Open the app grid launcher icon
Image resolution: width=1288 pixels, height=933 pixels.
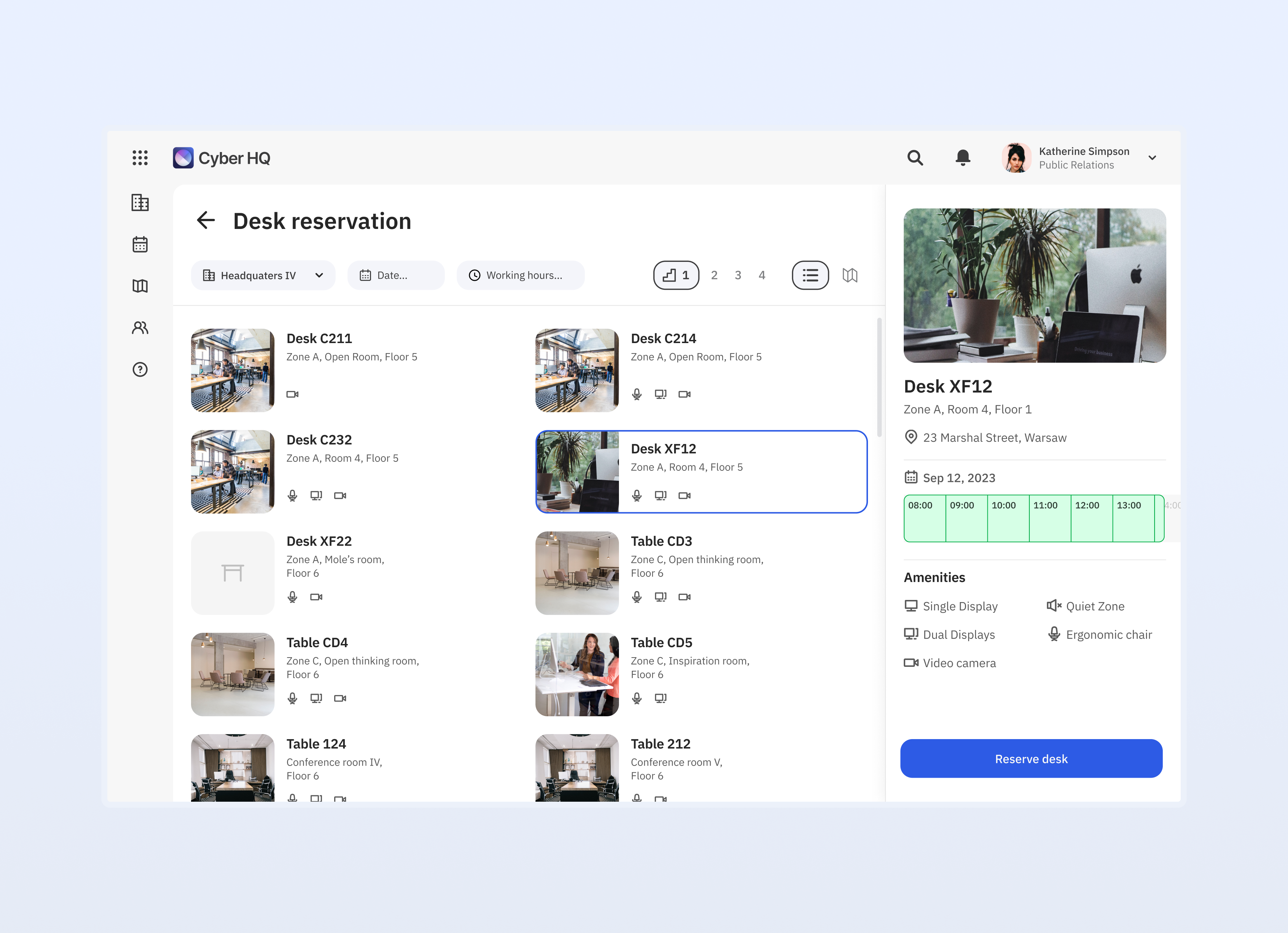coord(140,158)
